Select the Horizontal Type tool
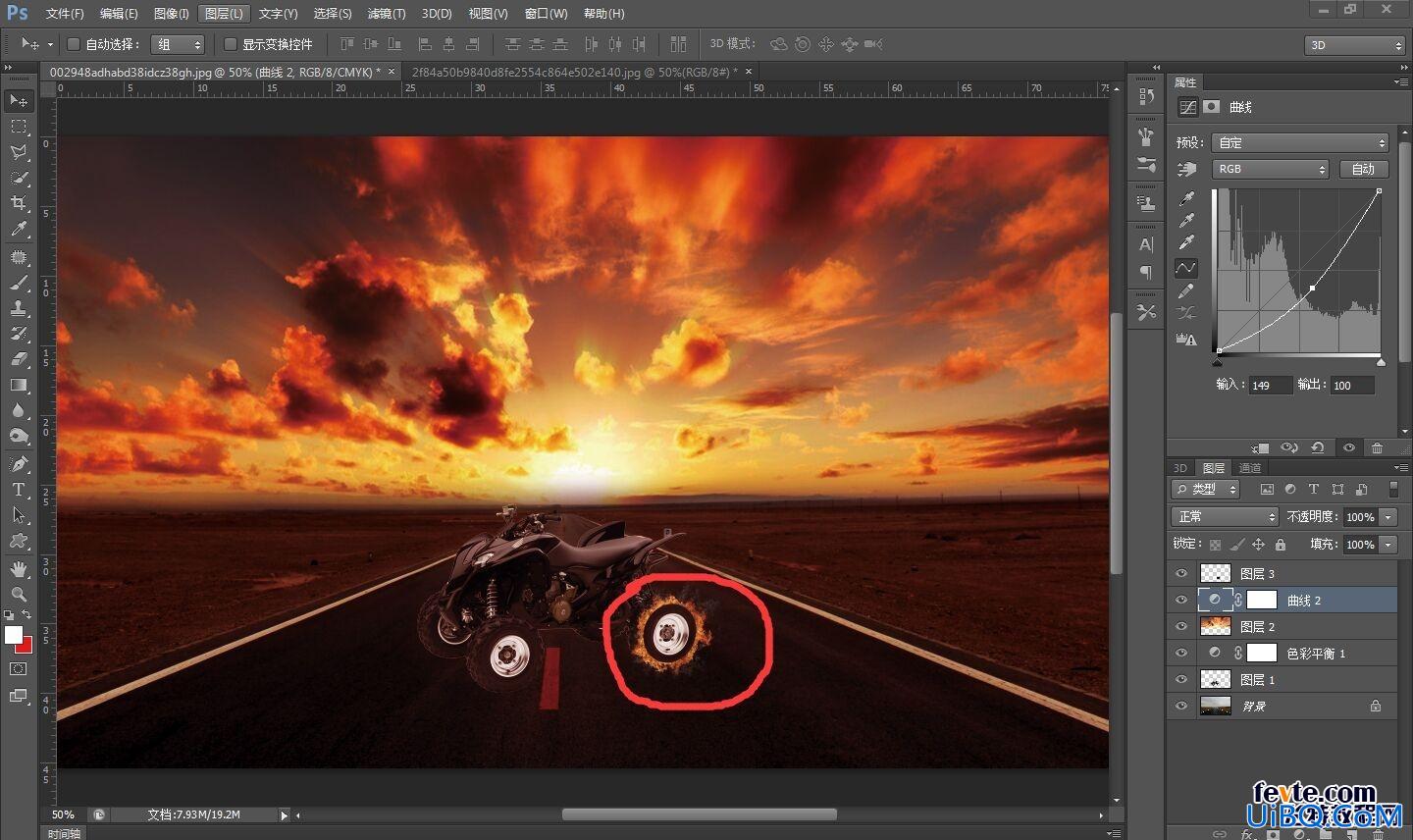The height and width of the screenshot is (840, 1413). (19, 490)
